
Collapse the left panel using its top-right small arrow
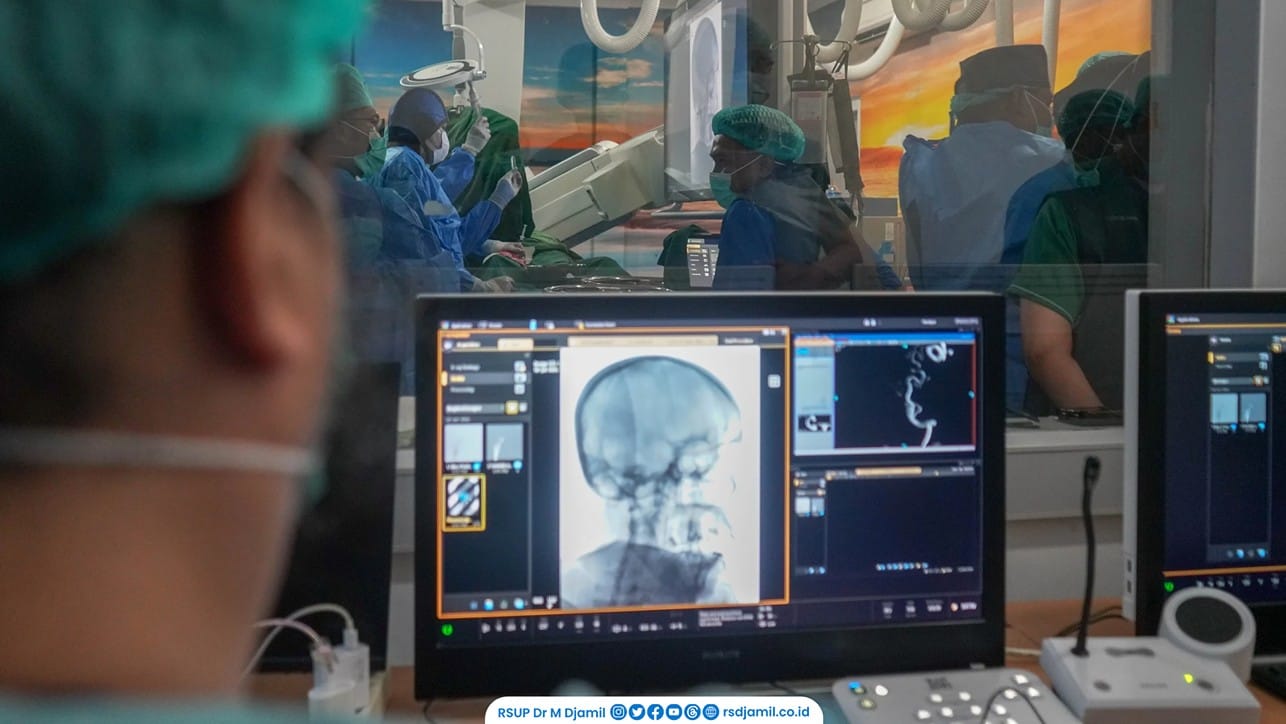click(527, 355)
